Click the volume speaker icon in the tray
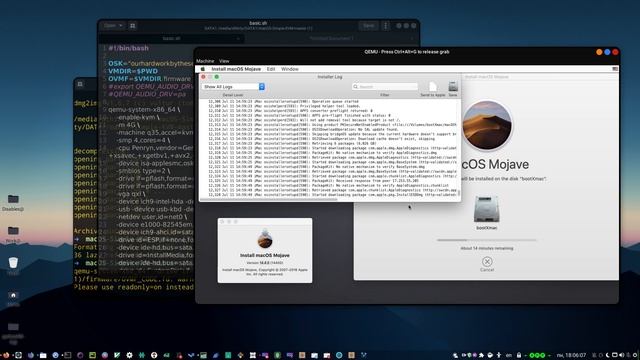This screenshot has width=640, height=360. point(622,356)
